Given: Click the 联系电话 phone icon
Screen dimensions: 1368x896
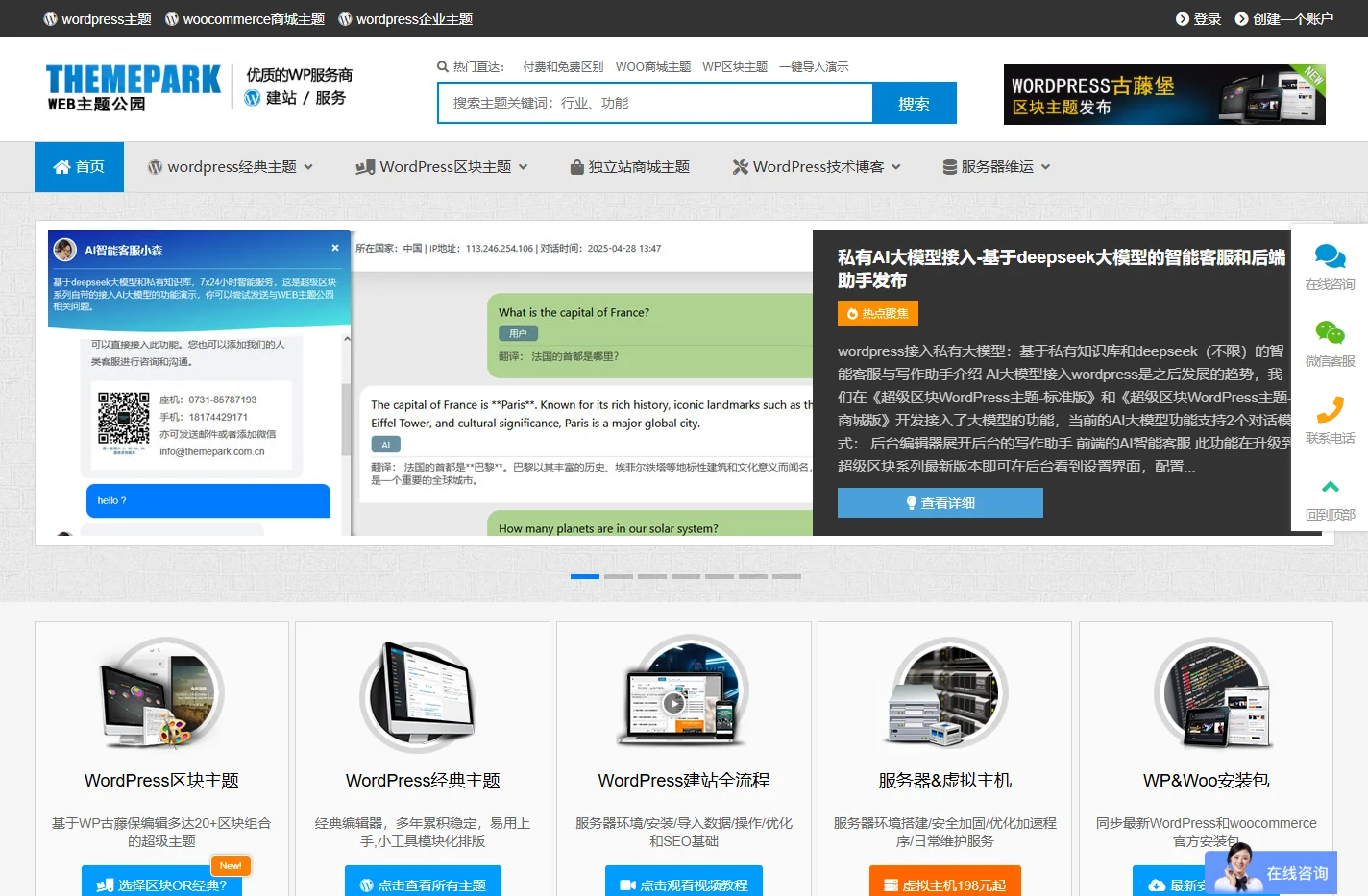Looking at the screenshot, I should tap(1331, 410).
